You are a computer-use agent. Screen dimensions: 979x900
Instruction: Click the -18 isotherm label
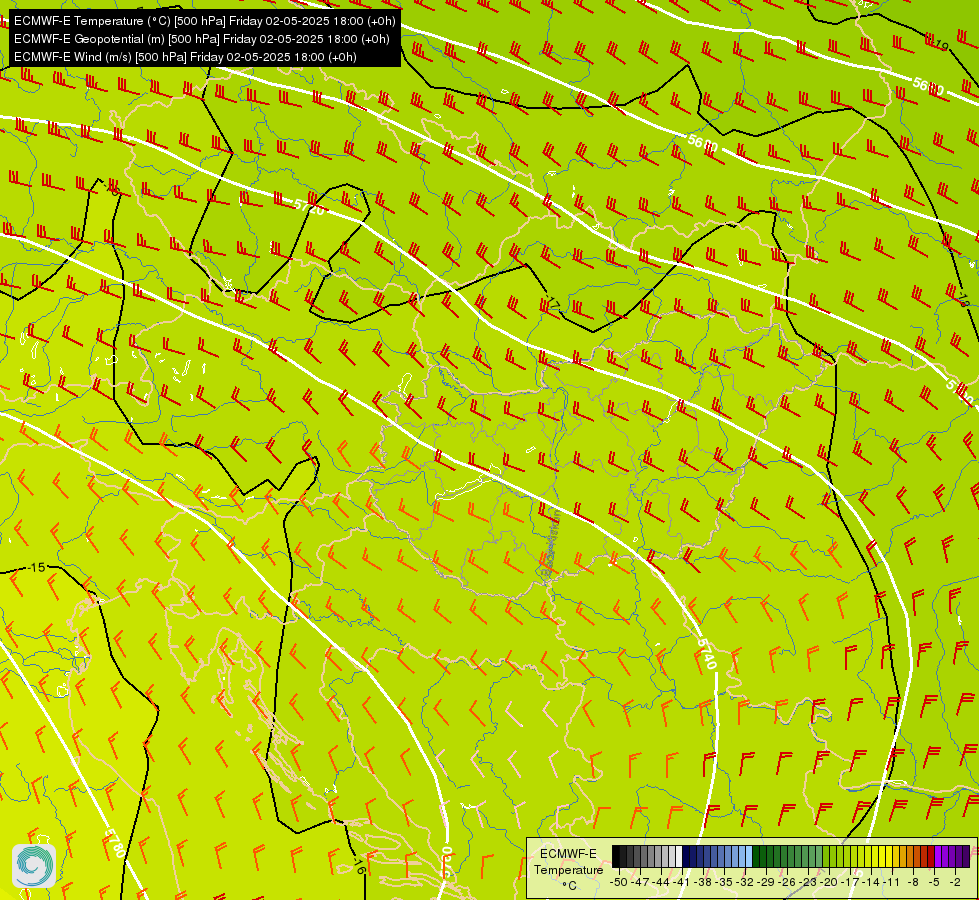(x=963, y=300)
